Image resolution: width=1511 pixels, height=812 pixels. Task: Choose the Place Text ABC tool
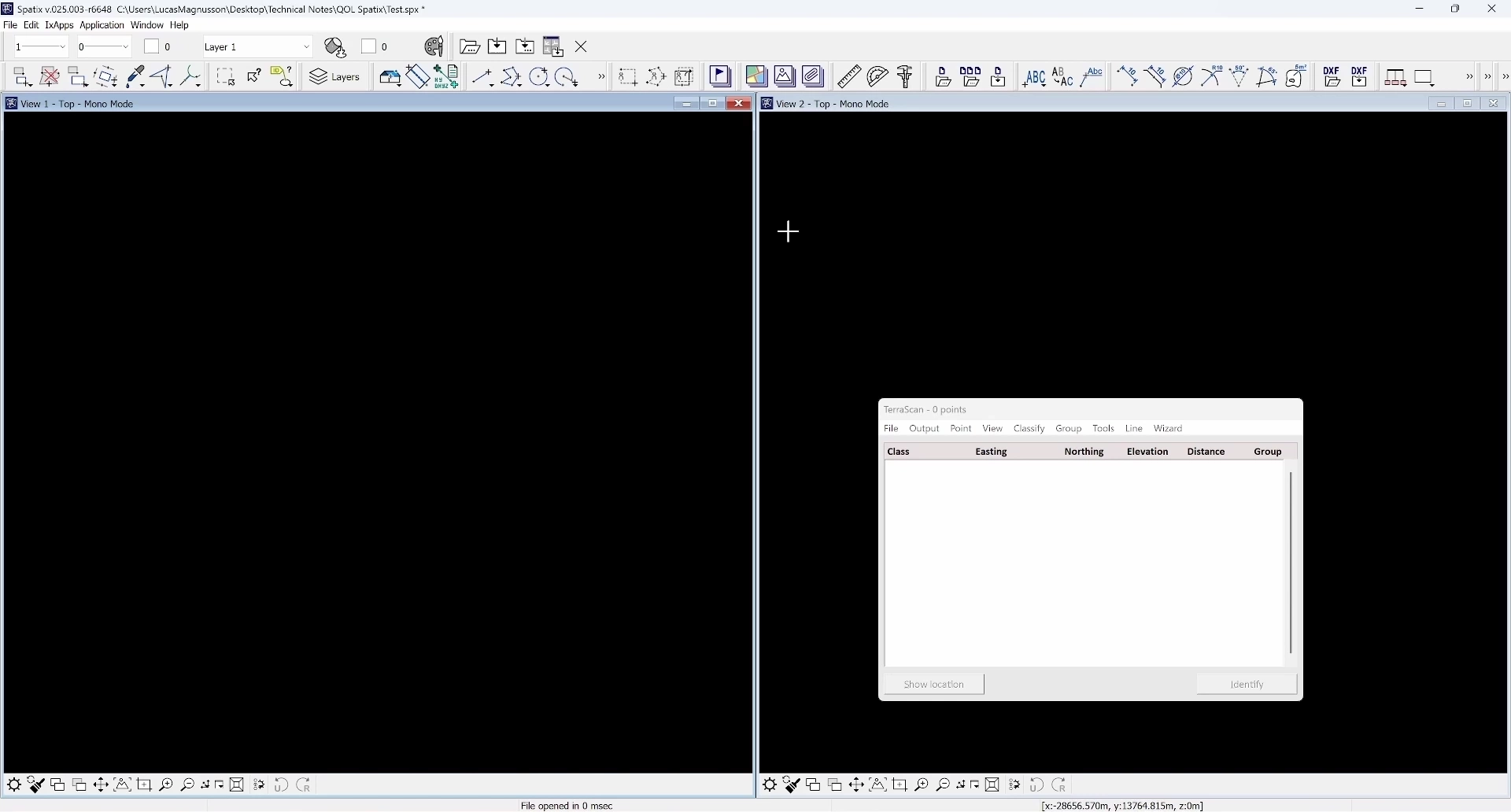click(1034, 77)
